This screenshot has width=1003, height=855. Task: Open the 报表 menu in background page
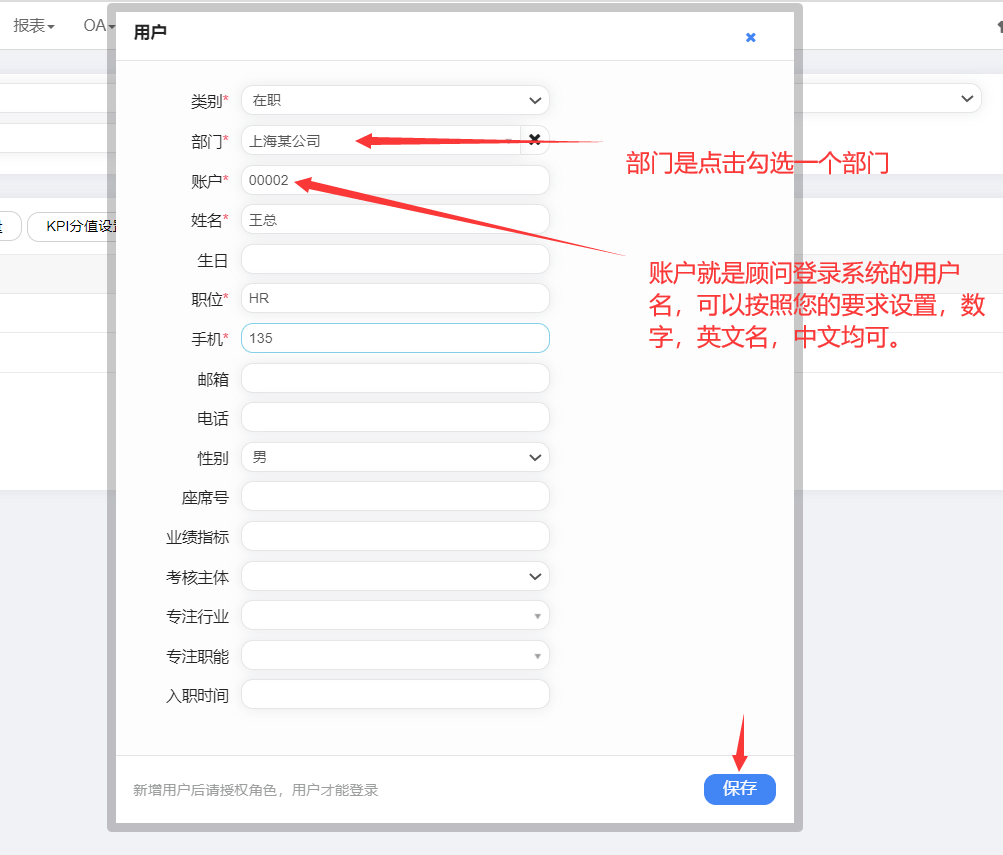(x=34, y=26)
